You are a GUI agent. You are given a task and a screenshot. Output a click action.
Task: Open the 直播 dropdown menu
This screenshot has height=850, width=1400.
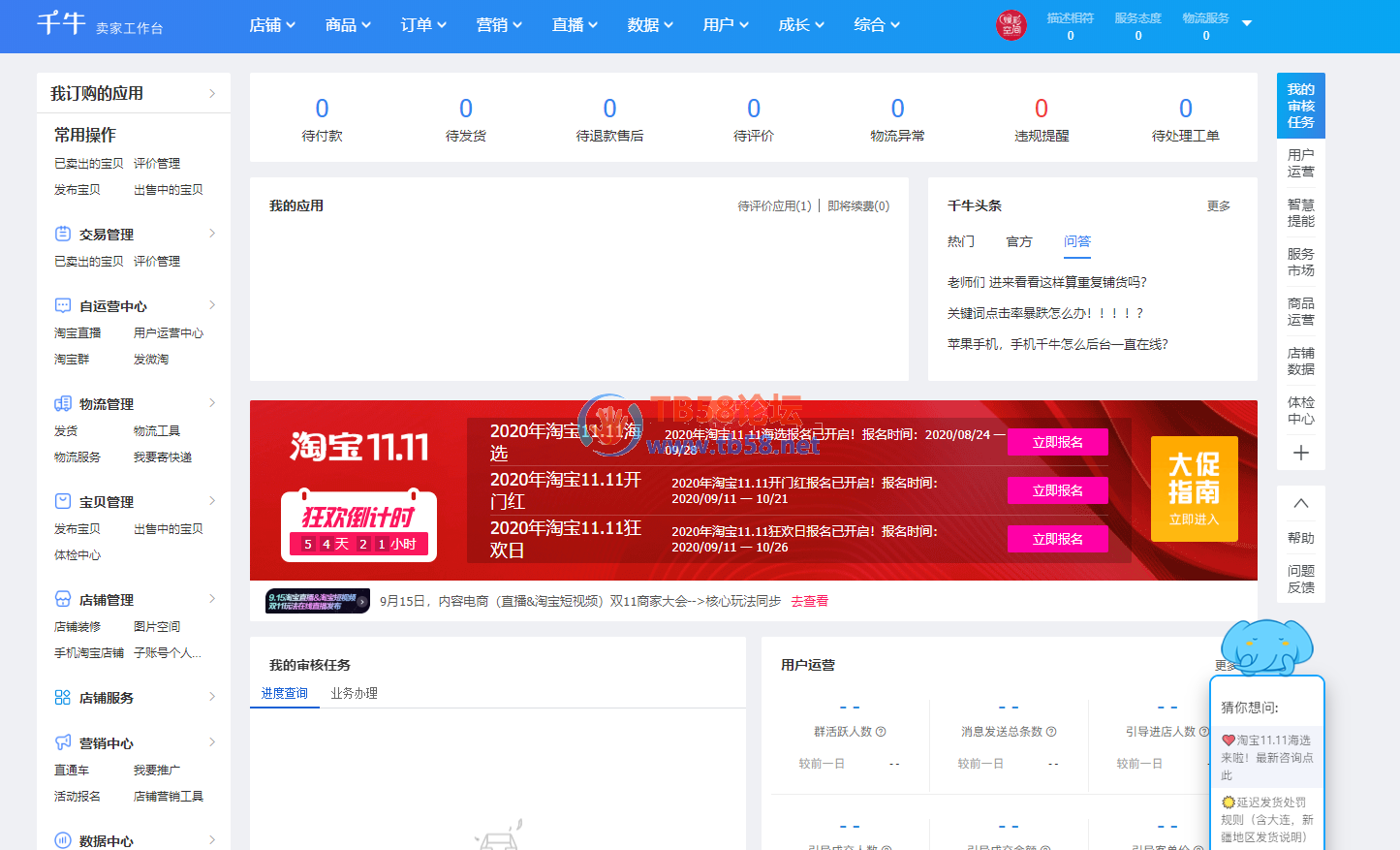(576, 25)
